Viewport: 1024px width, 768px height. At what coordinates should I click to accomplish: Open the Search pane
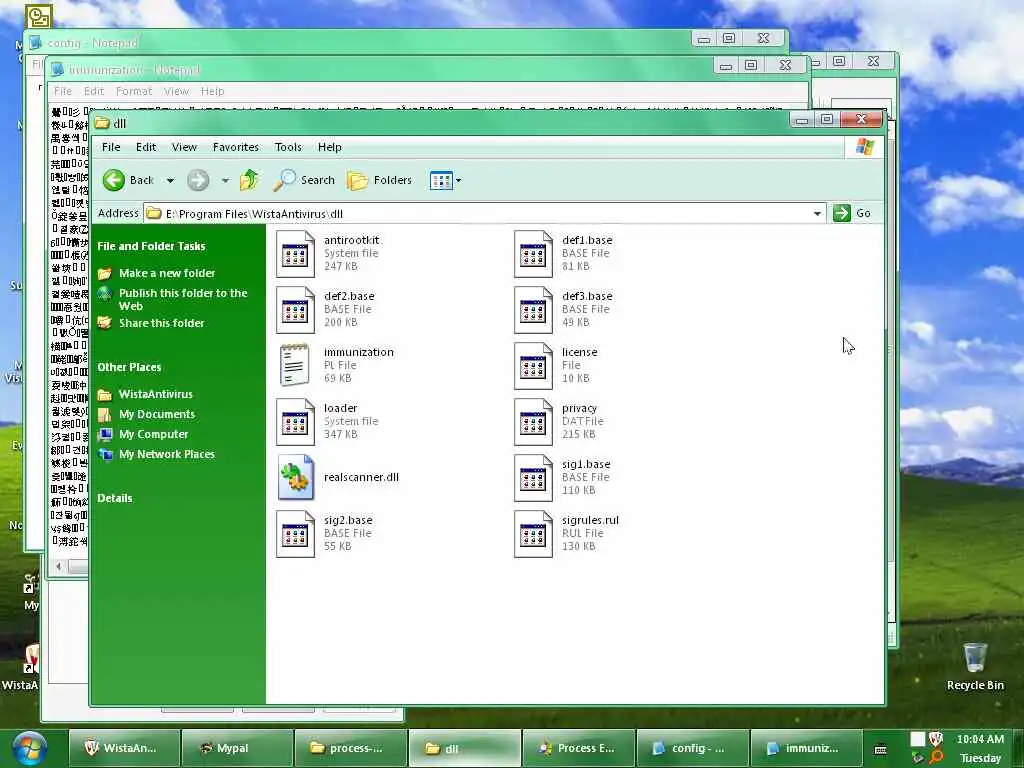click(304, 180)
